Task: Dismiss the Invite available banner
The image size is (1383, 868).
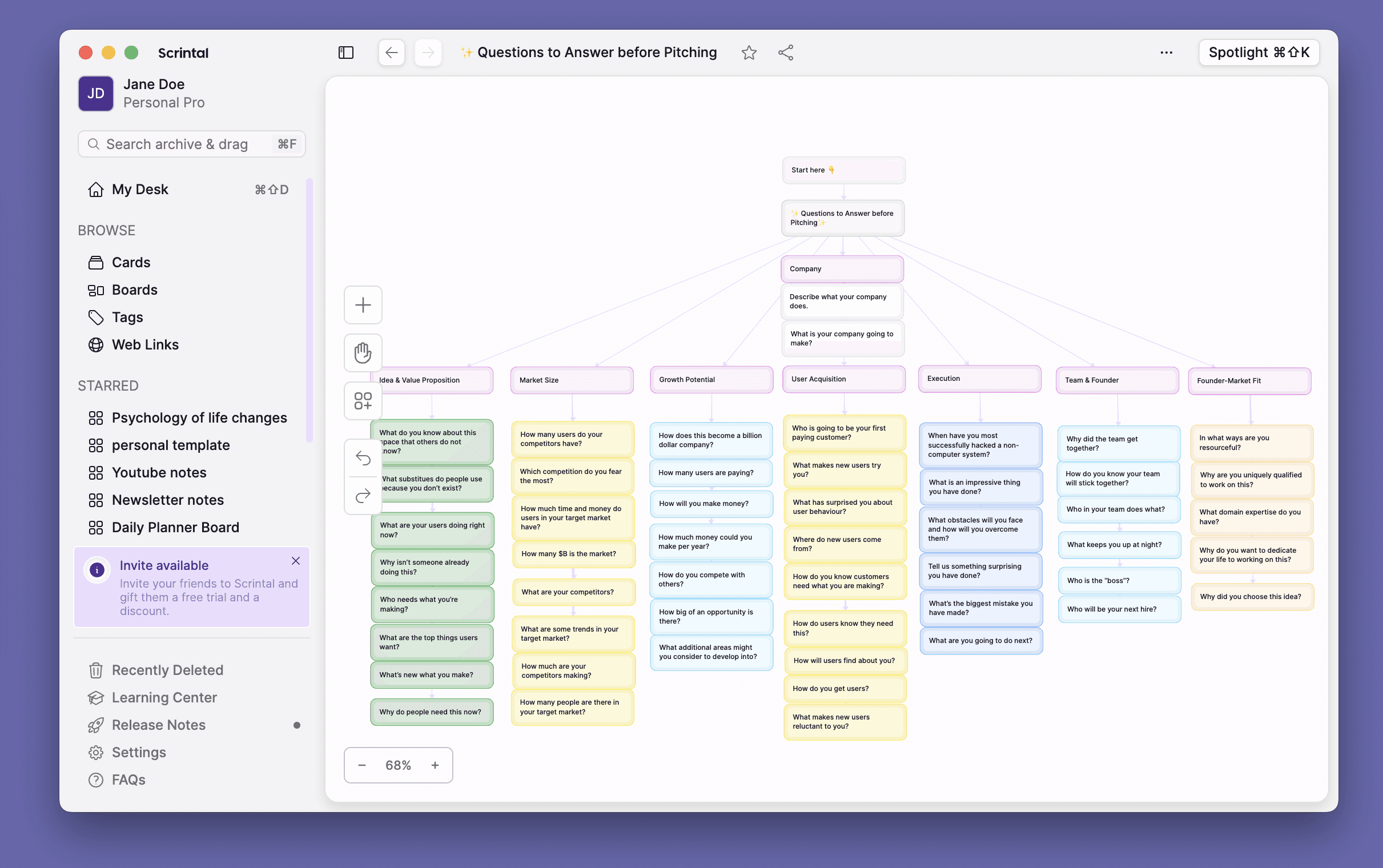Action: [x=296, y=561]
